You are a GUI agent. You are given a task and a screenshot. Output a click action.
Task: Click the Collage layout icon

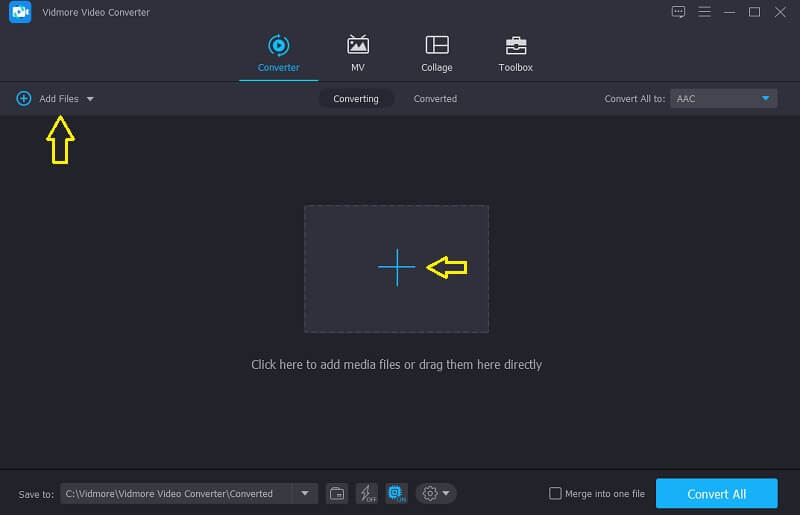coord(436,45)
